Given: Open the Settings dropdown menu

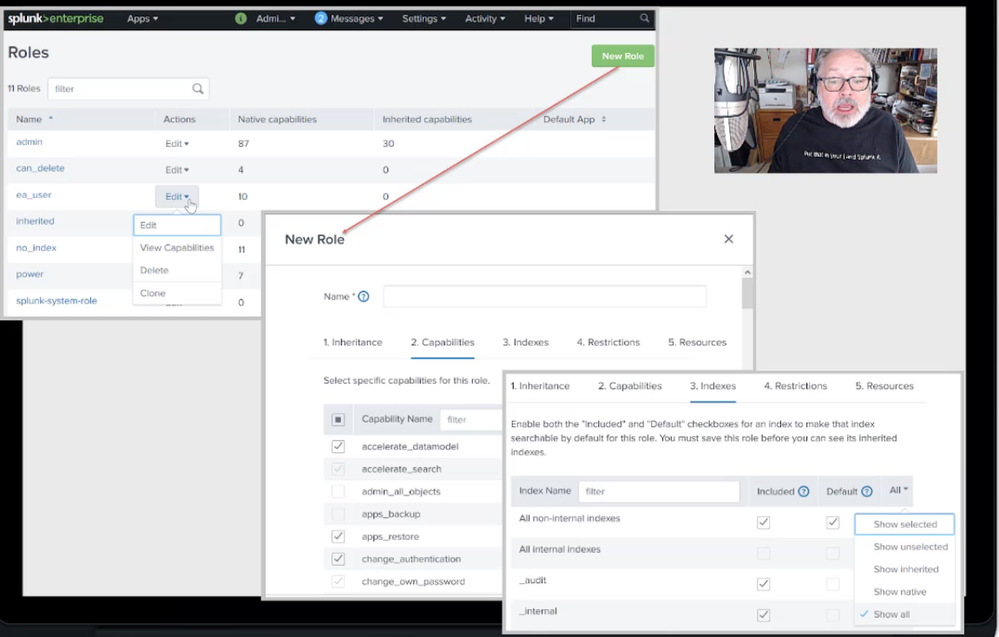Looking at the screenshot, I should [x=424, y=18].
